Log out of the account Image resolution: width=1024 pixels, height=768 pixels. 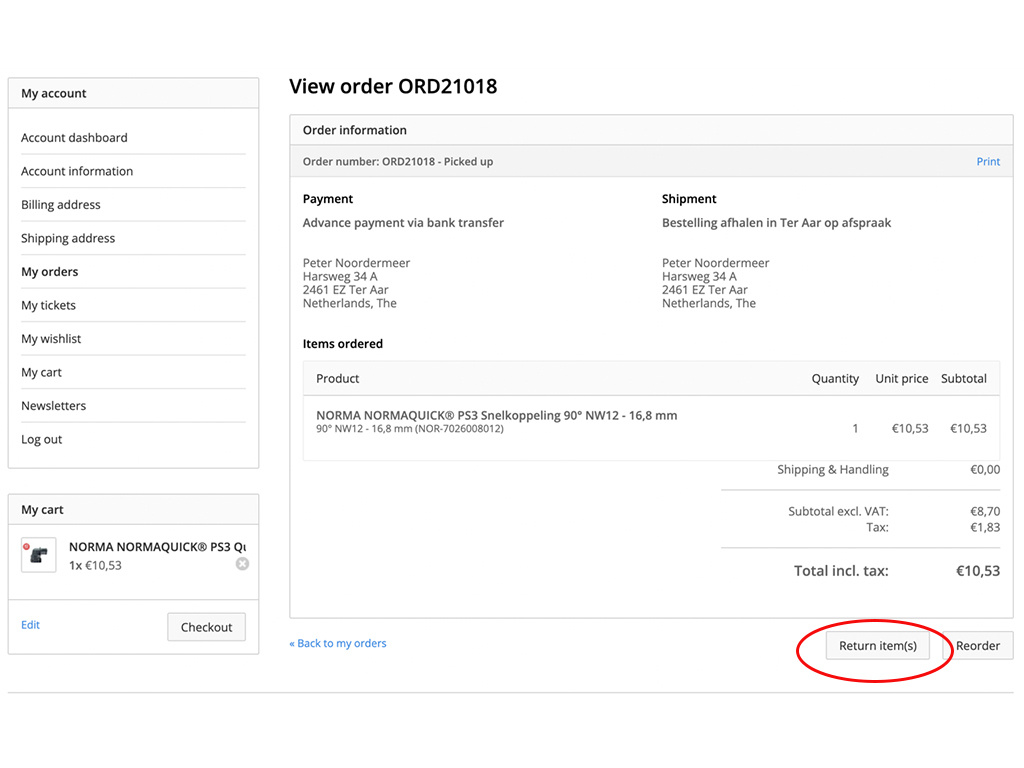42,439
